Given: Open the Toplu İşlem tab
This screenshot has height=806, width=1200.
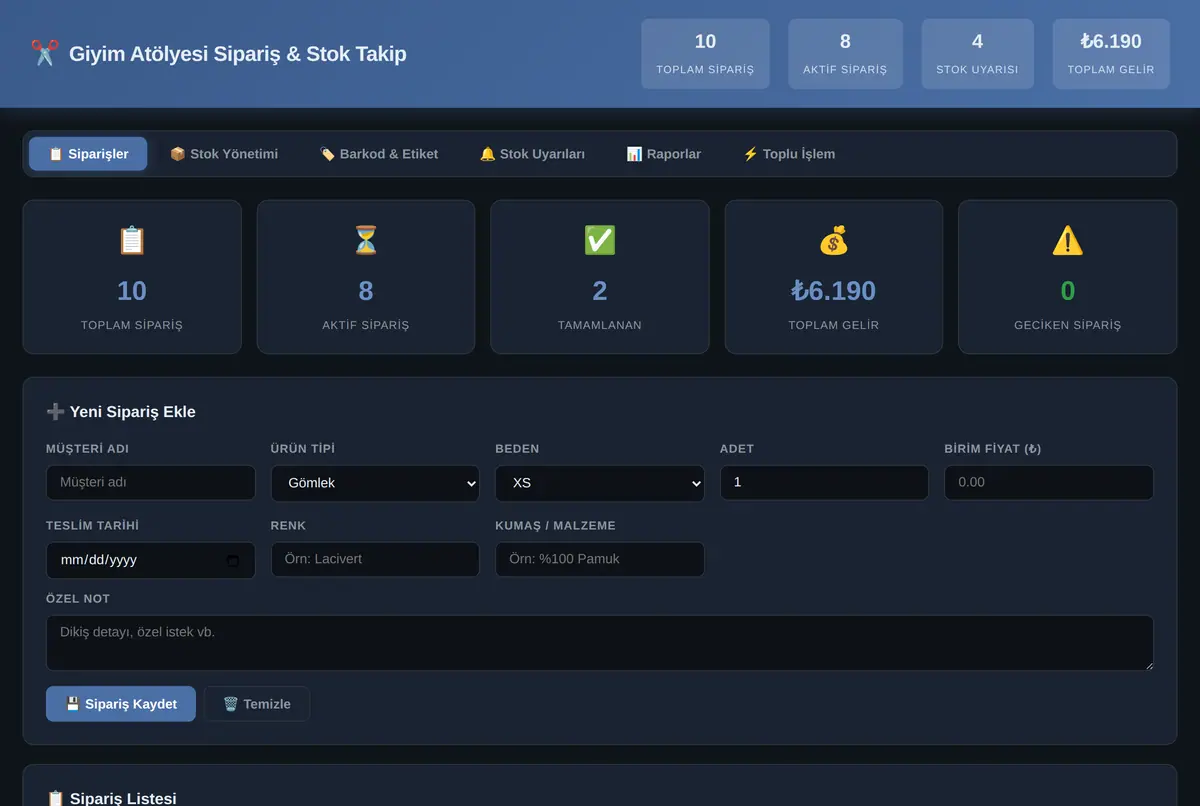Looking at the screenshot, I should tap(789, 154).
